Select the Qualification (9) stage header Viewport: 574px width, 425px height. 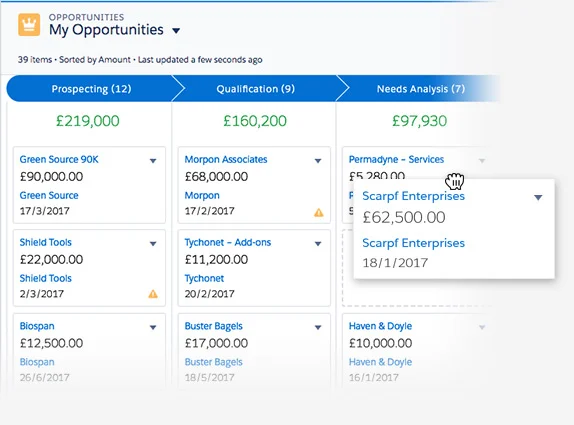point(256,89)
